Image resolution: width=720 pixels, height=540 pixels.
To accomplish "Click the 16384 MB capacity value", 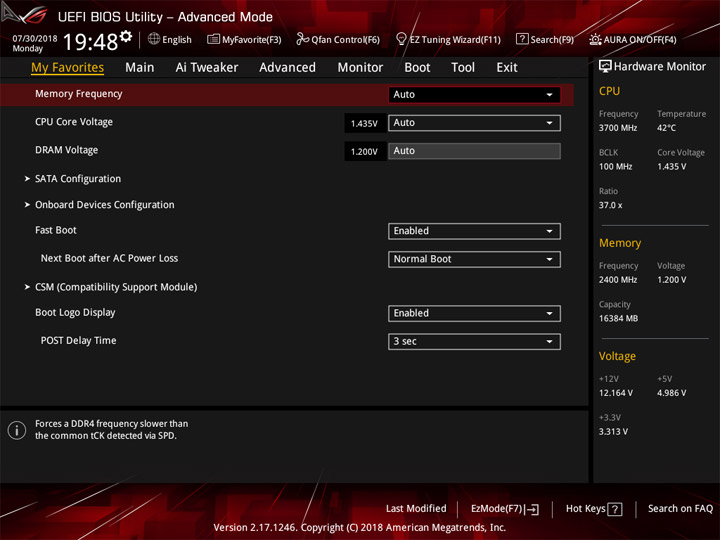I will coord(619,319).
